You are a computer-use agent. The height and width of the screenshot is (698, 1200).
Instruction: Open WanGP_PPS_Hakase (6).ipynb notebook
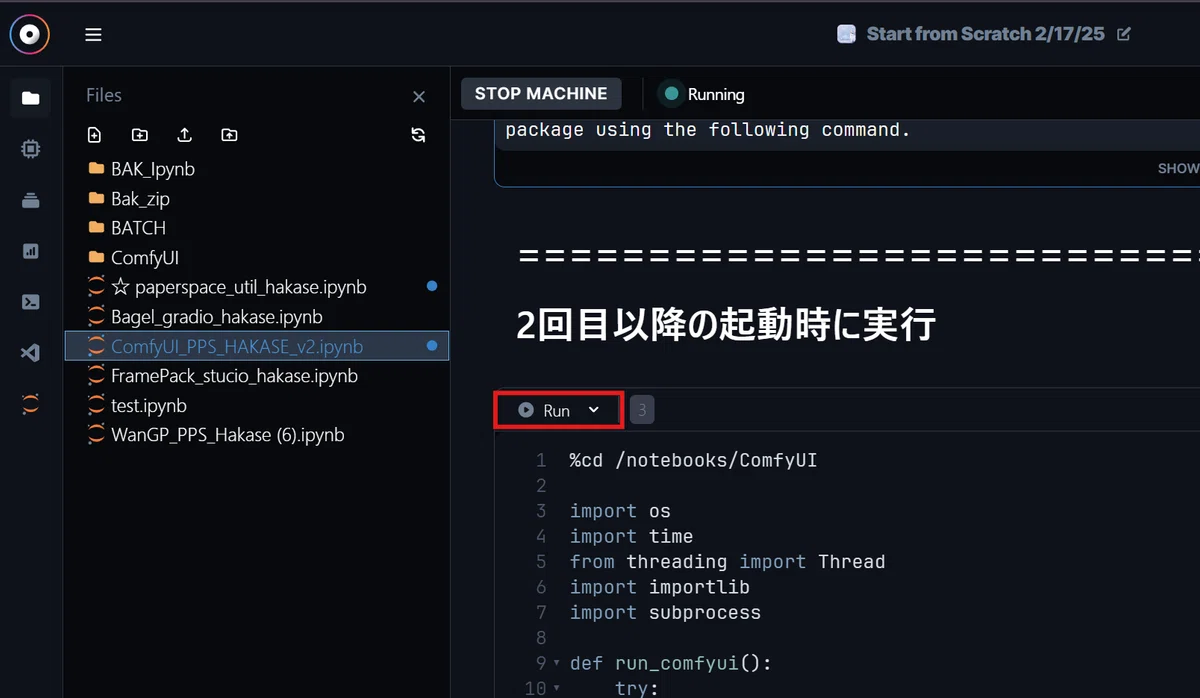tap(257, 435)
